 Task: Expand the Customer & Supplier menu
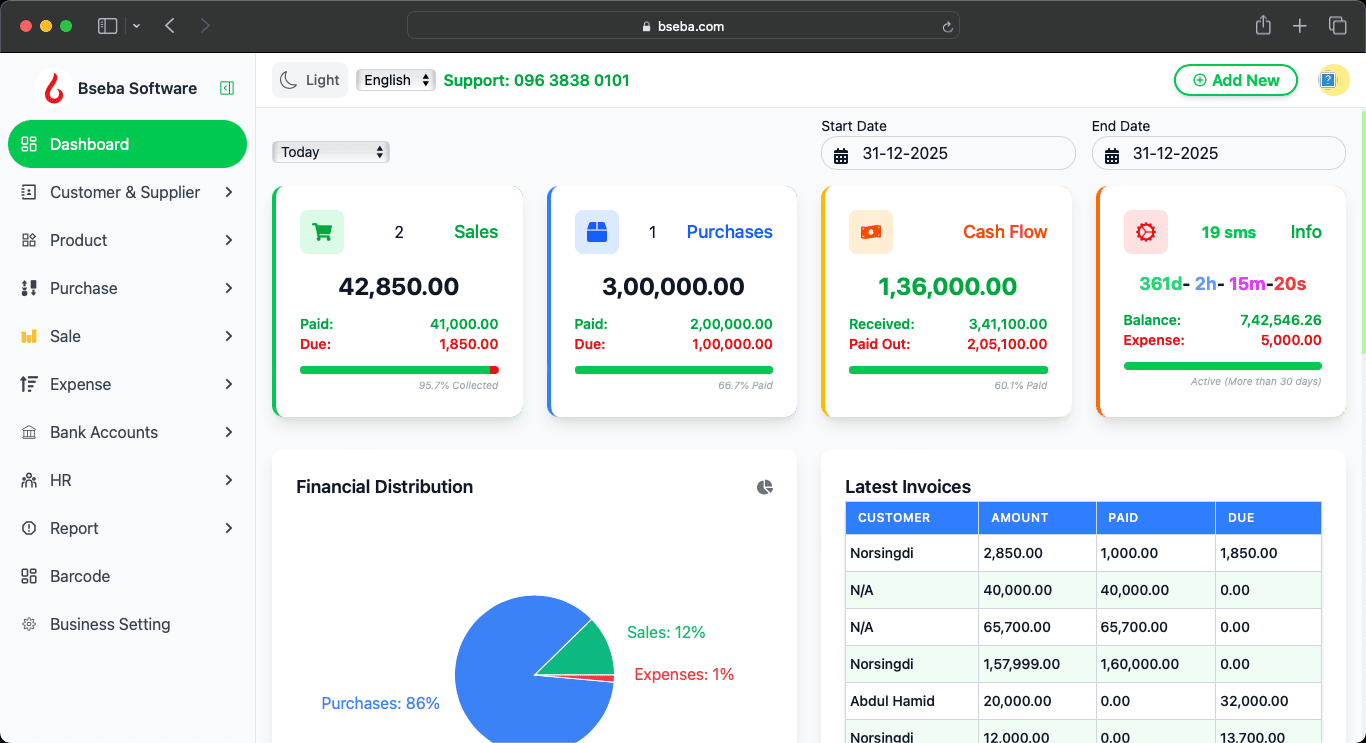[x=127, y=192]
